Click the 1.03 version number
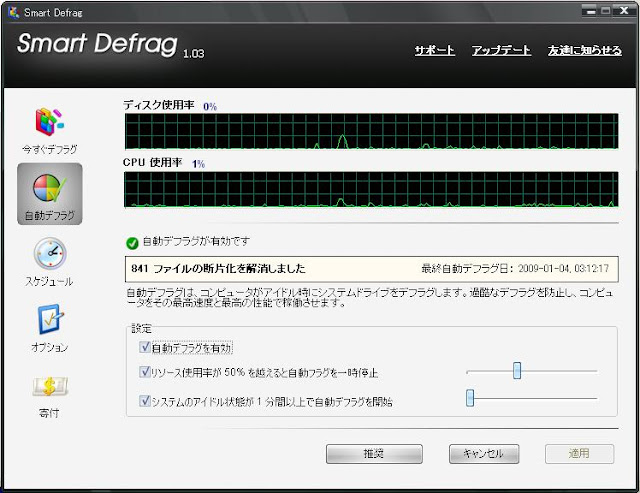Screen dimensions: 640x493 pyautogui.click(x=193, y=53)
